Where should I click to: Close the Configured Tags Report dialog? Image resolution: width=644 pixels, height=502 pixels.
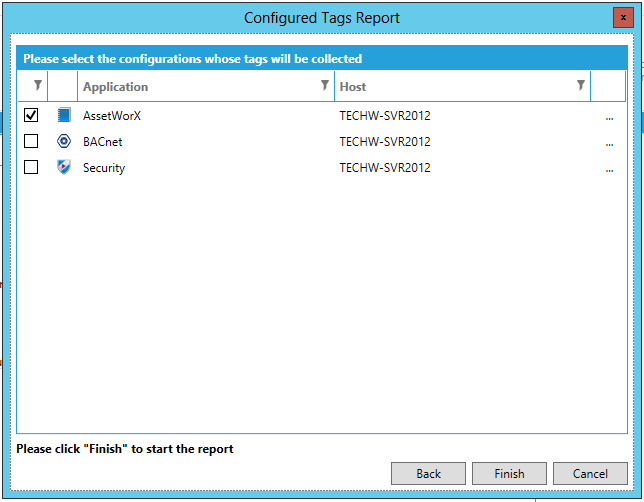pyautogui.click(x=624, y=18)
